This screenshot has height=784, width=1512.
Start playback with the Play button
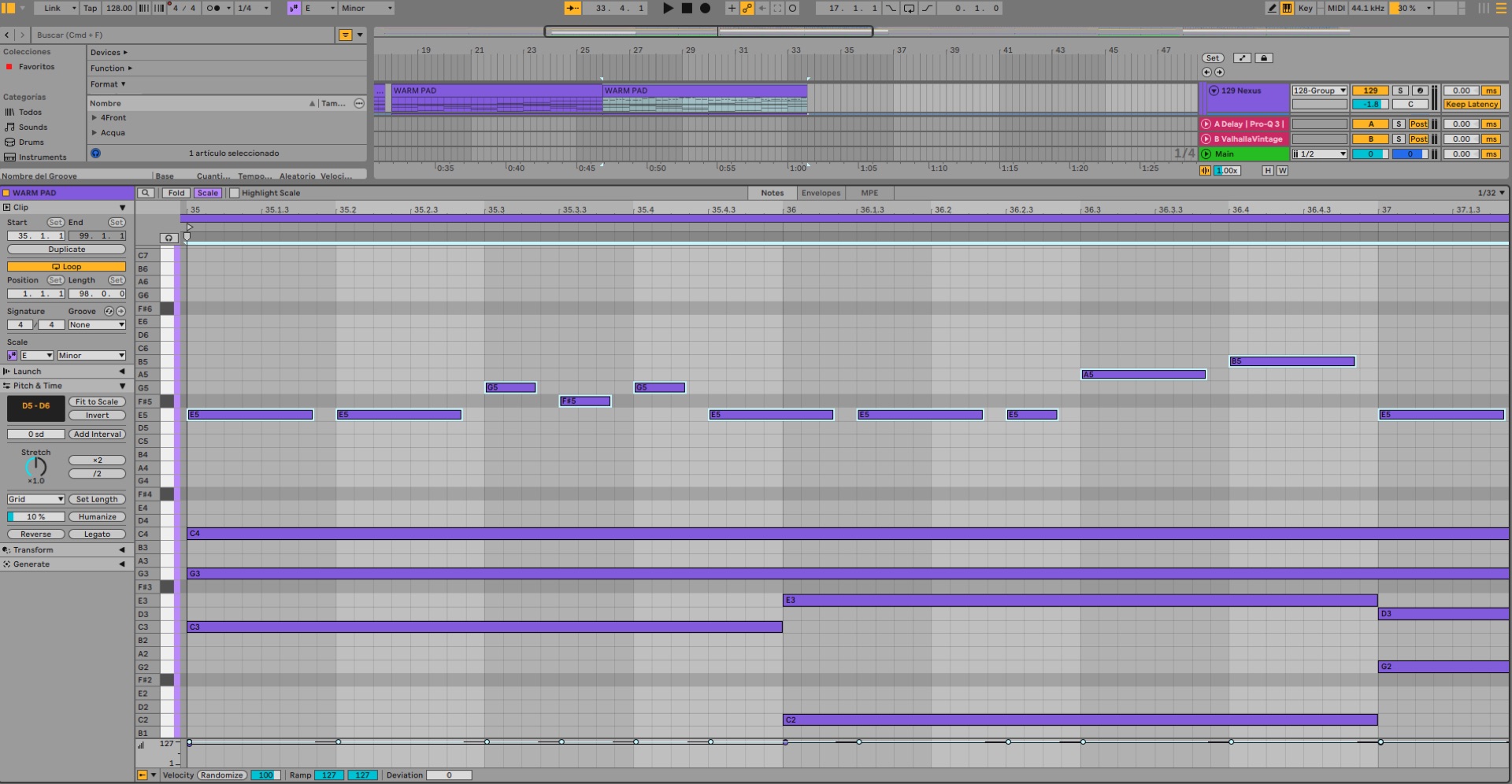pos(668,8)
